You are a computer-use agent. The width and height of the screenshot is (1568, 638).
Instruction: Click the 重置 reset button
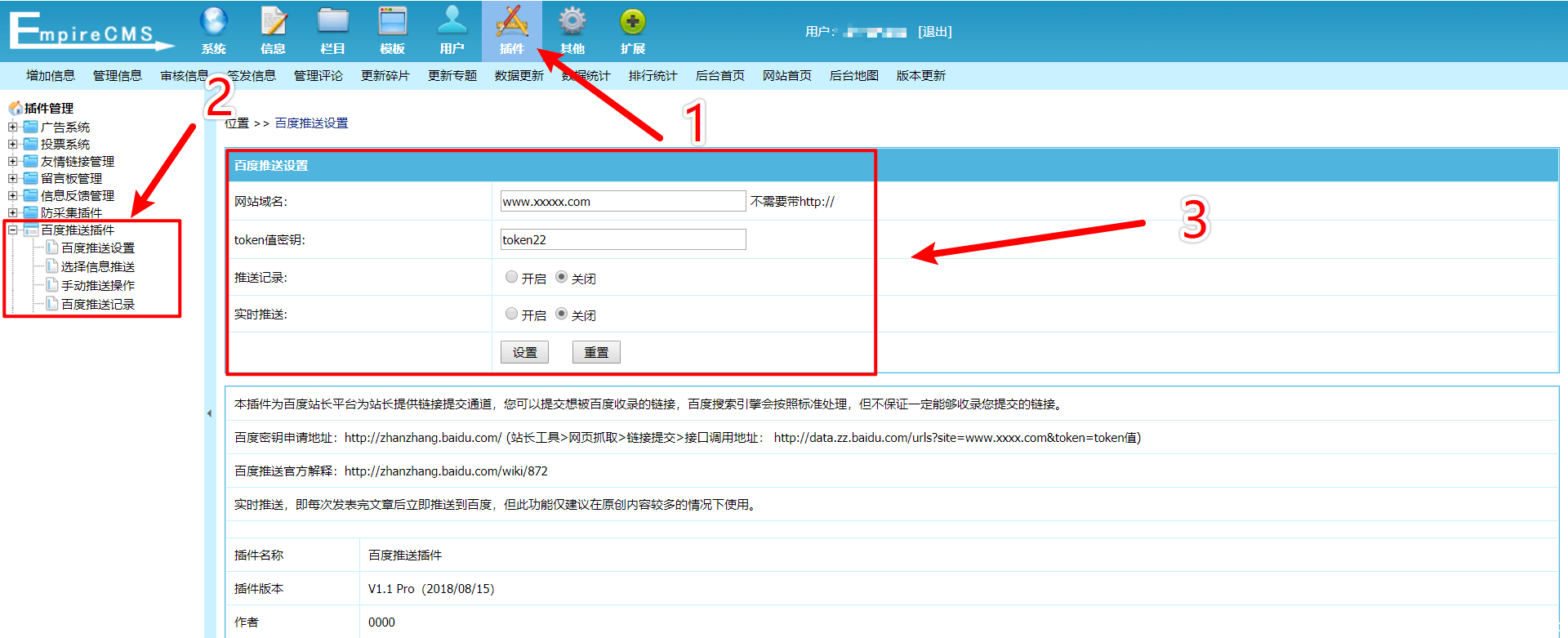[x=596, y=352]
